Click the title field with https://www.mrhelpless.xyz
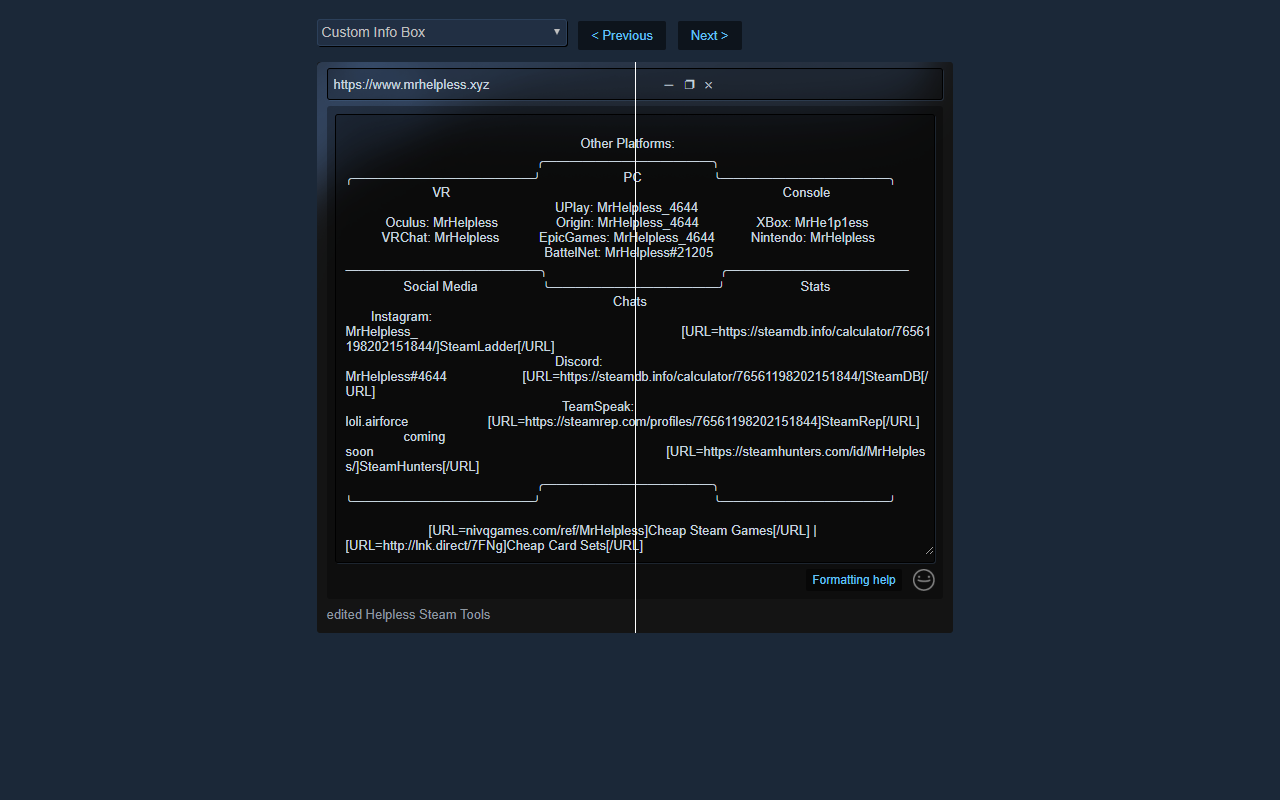 pos(635,85)
